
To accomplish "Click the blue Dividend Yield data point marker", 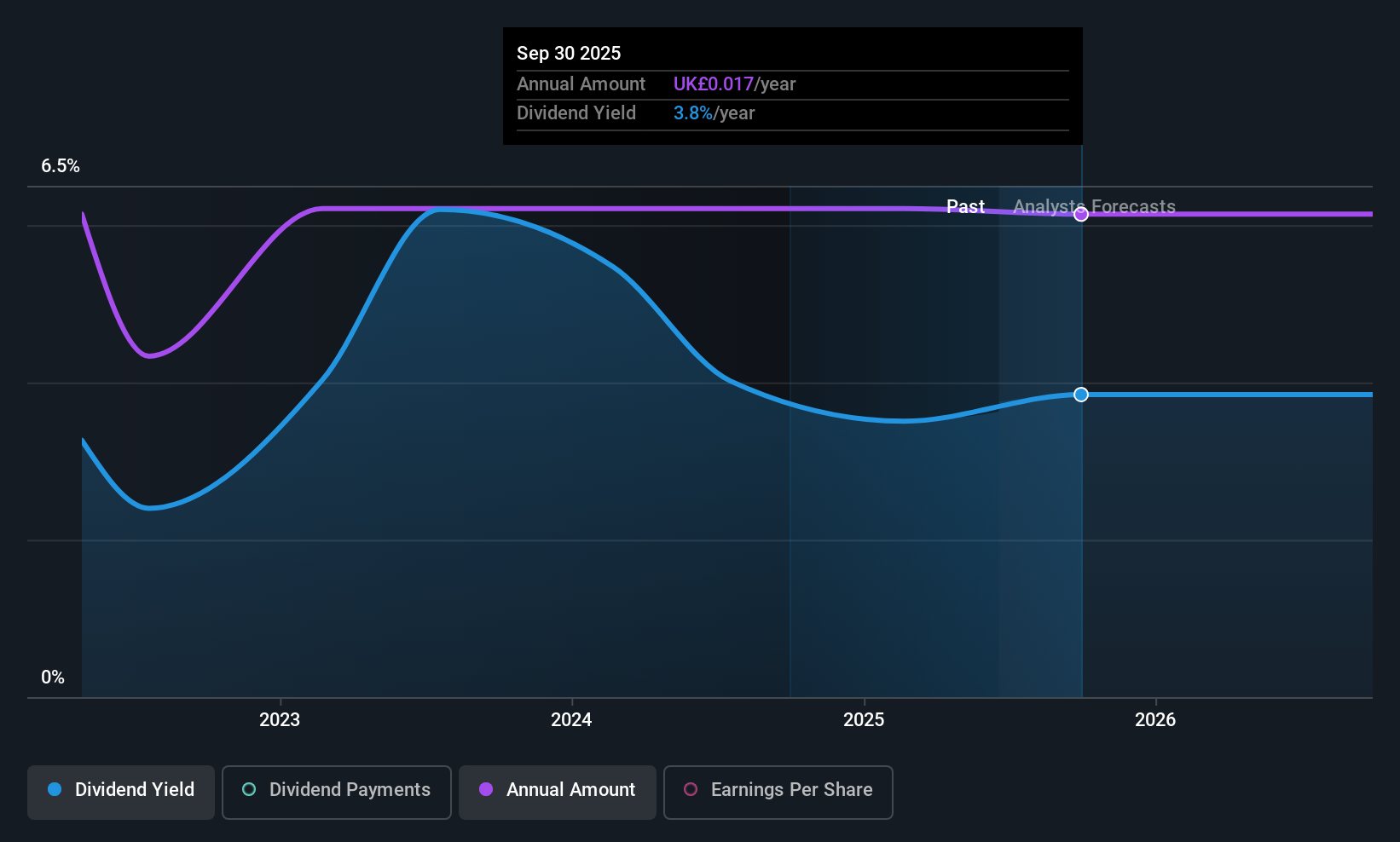I will coord(1081,395).
